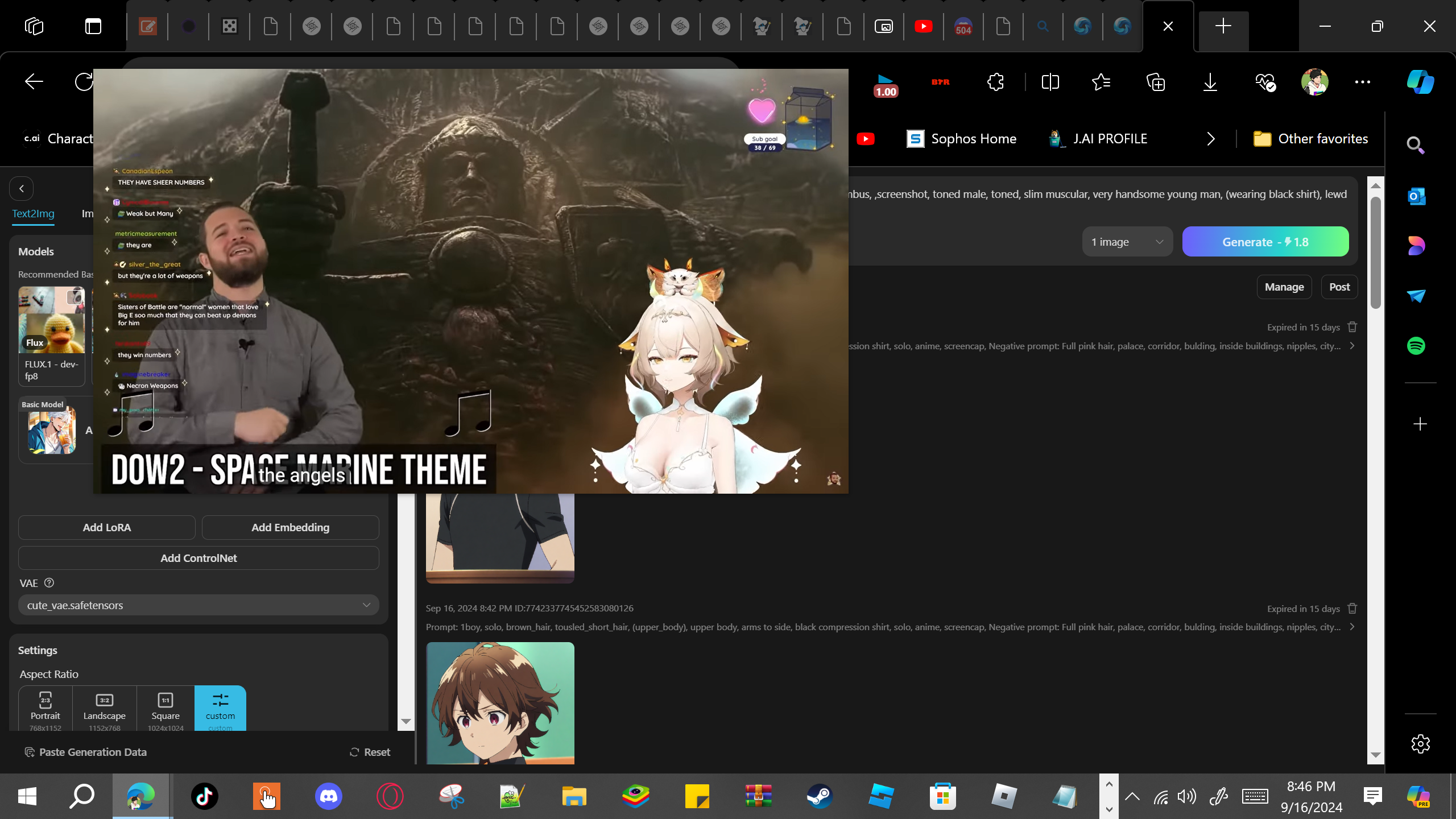1456x819 pixels.
Task: Click the page vertical scrollbar thumb
Action: pyautogui.click(x=1376, y=253)
